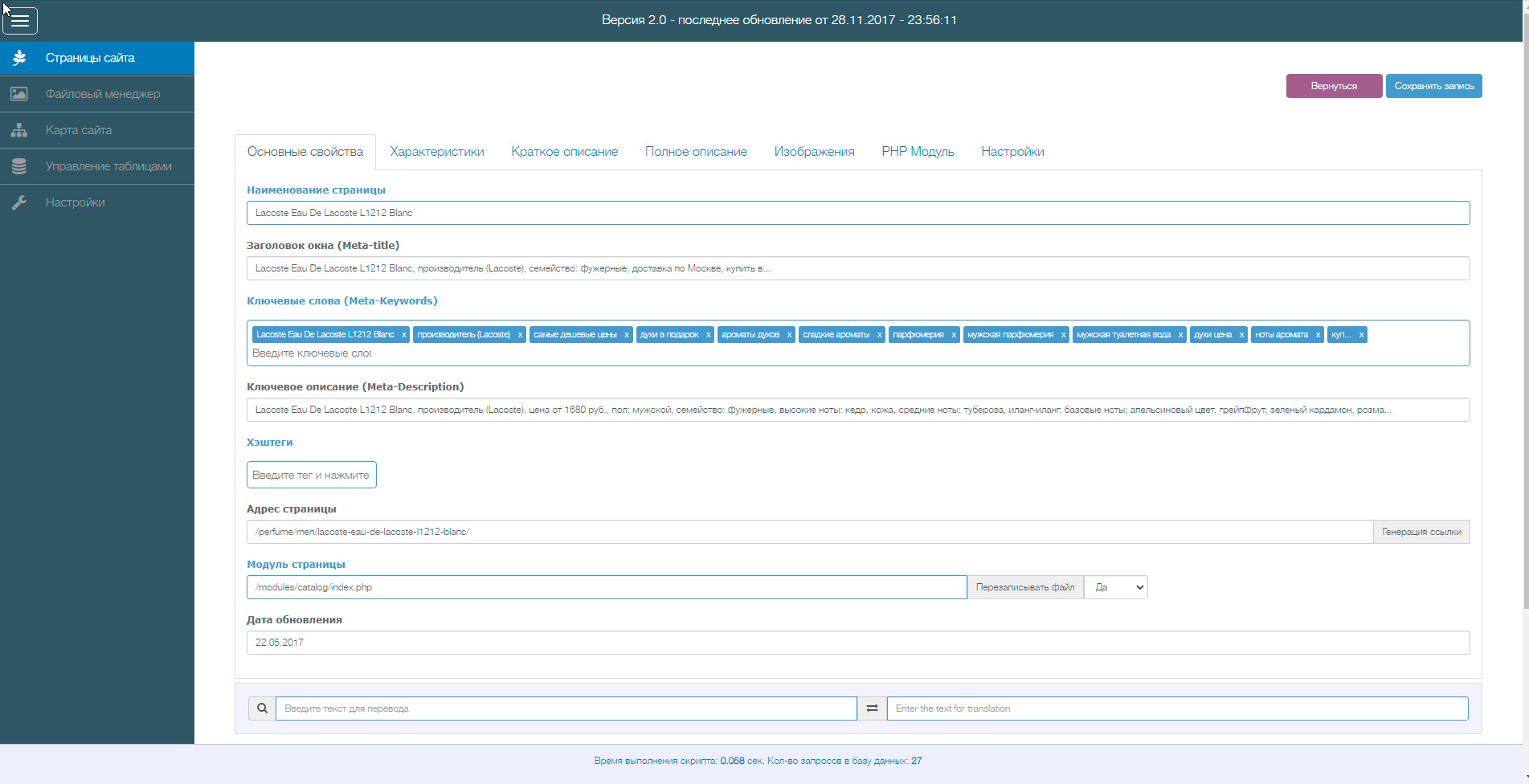Focus the Модуль страницы path field

[607, 587]
